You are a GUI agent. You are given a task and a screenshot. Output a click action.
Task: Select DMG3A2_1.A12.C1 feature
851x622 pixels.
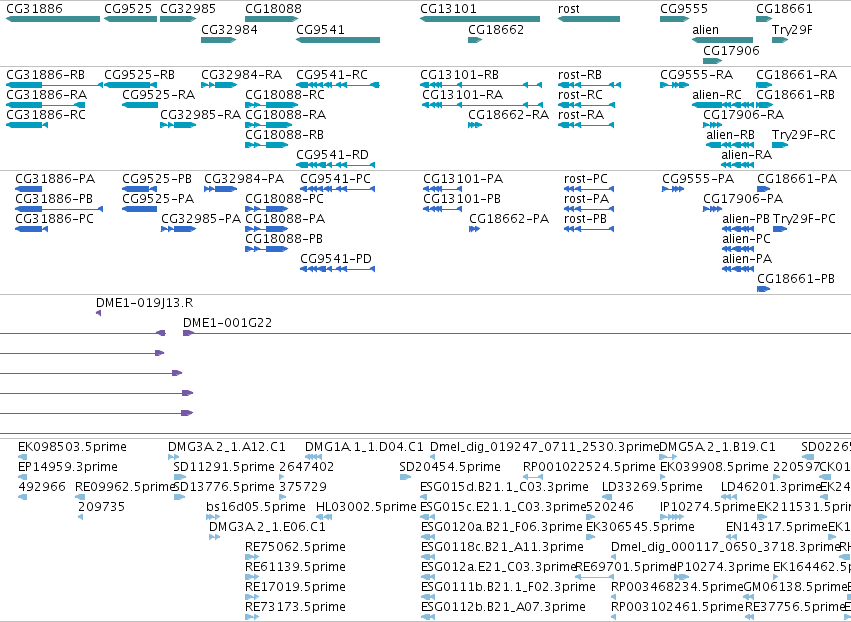[173, 457]
